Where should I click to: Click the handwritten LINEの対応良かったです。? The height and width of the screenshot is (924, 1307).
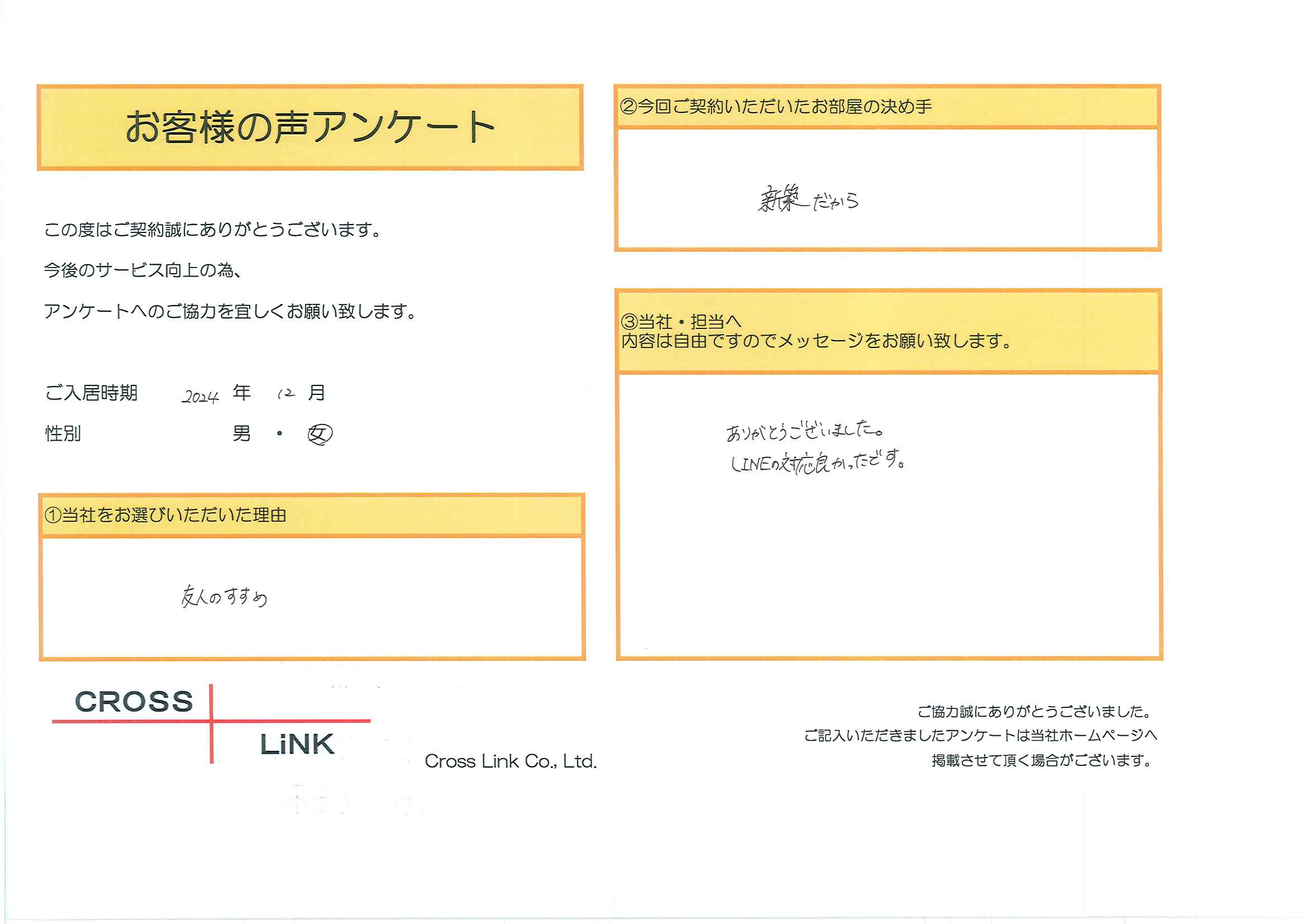(x=818, y=463)
